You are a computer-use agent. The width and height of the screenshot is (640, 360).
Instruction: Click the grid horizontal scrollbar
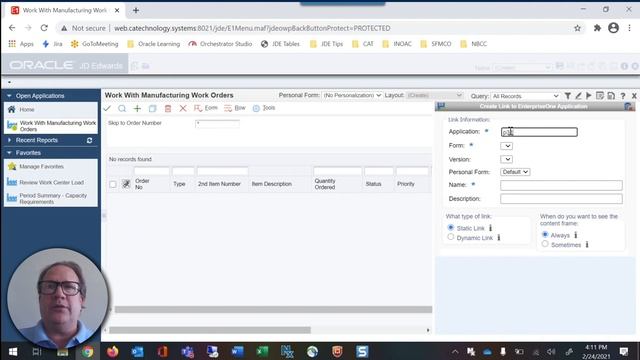point(273,309)
